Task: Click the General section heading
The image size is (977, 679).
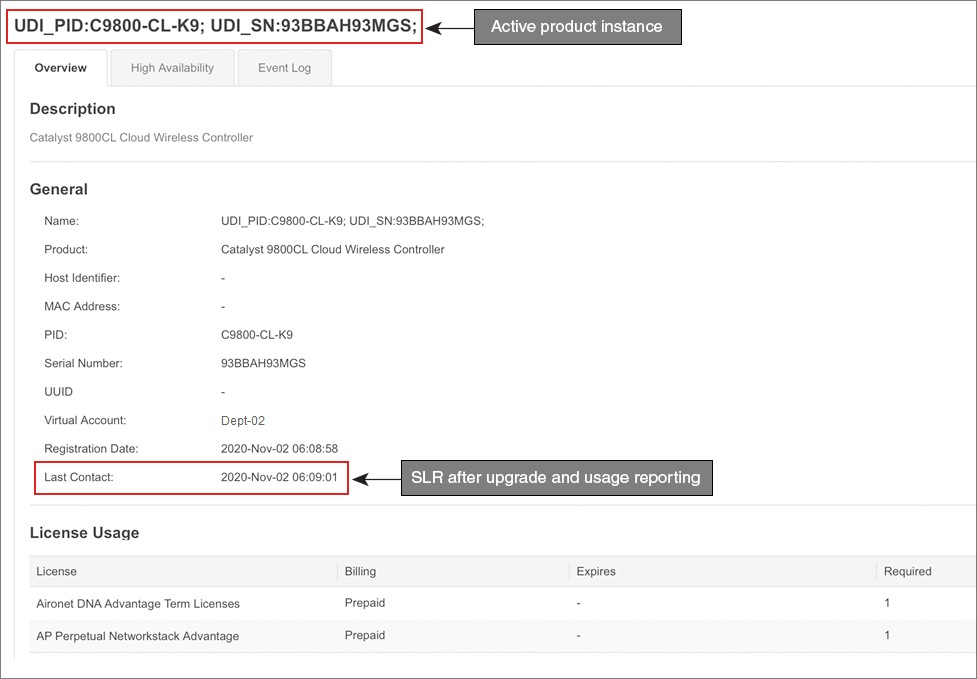Action: point(58,189)
